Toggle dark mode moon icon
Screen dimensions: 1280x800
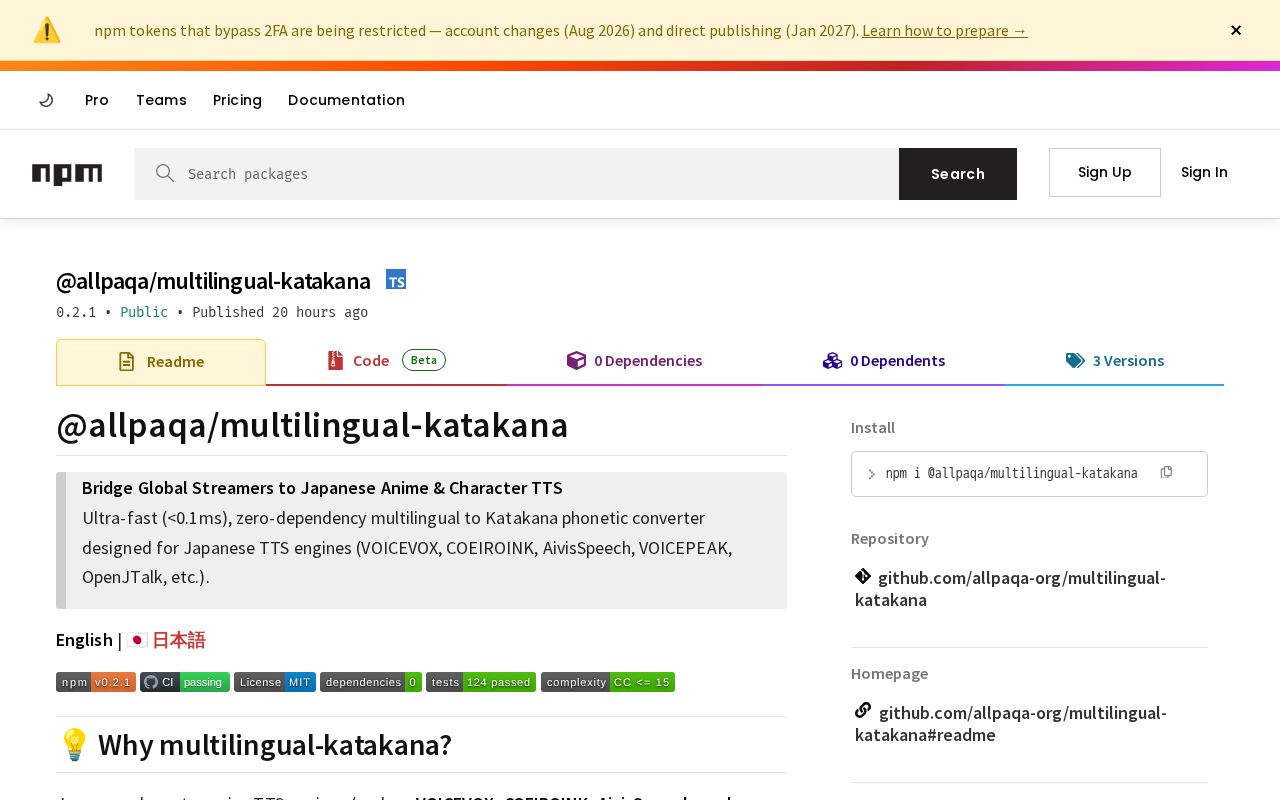point(46,100)
